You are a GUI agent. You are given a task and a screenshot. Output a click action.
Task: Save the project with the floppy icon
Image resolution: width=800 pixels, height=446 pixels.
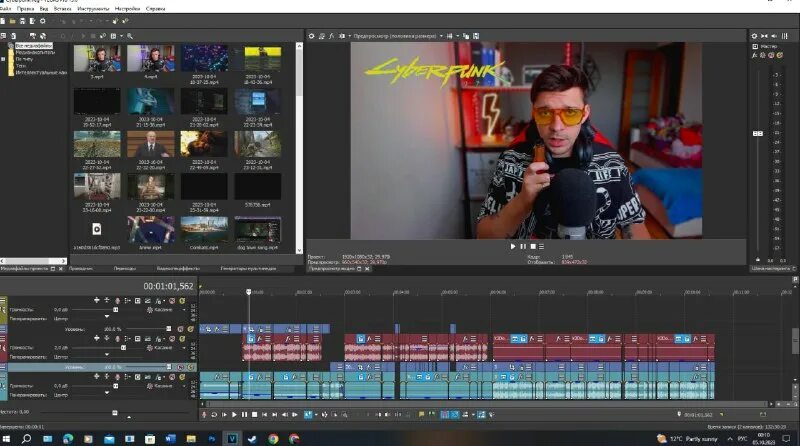[x=22, y=21]
